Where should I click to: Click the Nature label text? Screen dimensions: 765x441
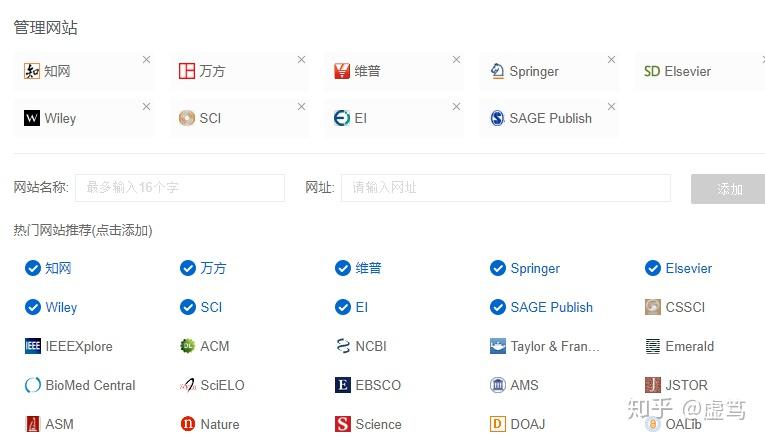(x=220, y=424)
